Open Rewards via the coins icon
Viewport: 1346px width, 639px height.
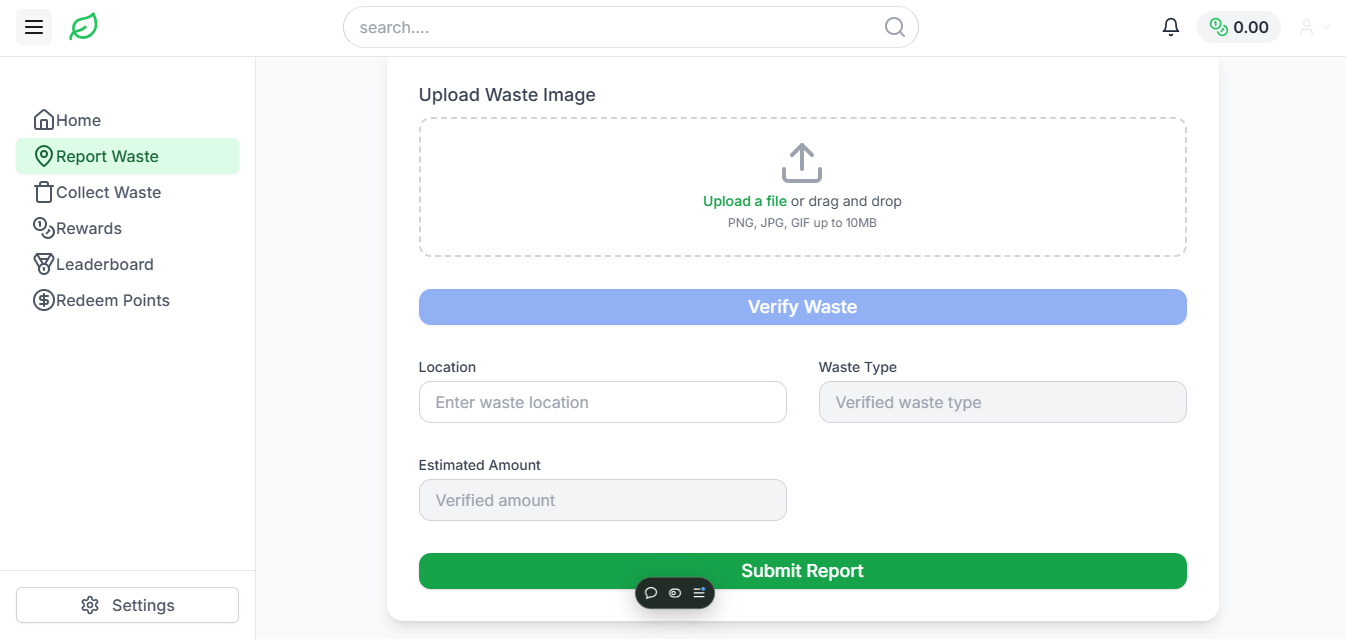tap(43, 227)
